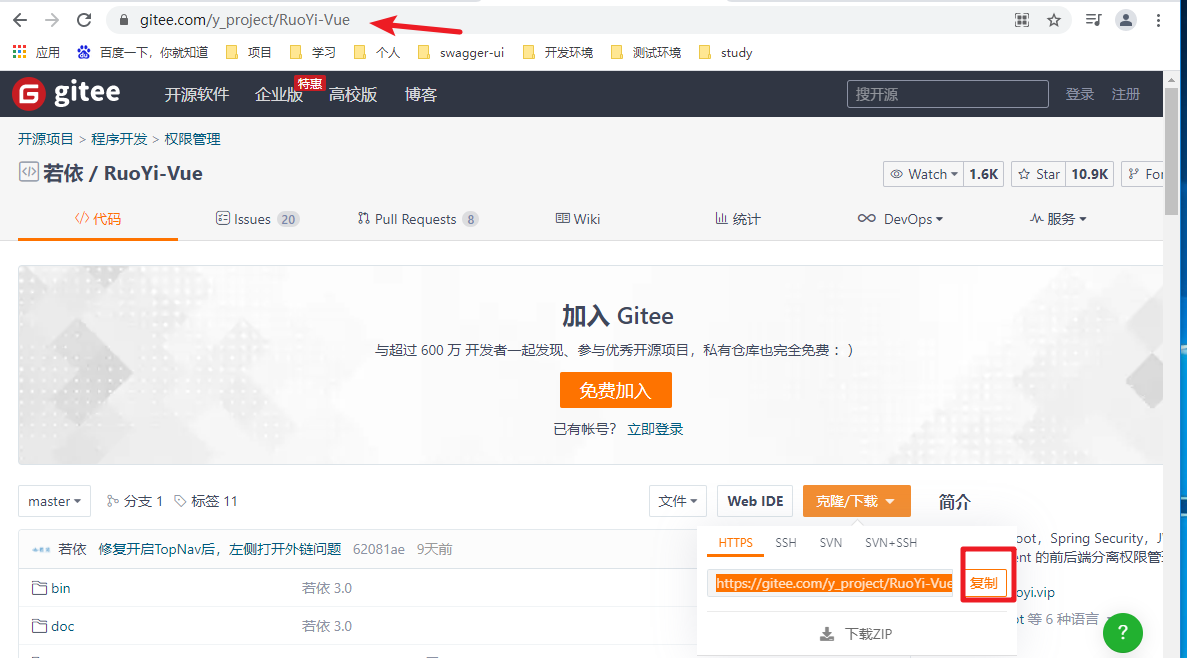Screen dimensions: 1187x658
Task: Toggle the 克隆/下载 dropdown button
Action: [x=856, y=501]
